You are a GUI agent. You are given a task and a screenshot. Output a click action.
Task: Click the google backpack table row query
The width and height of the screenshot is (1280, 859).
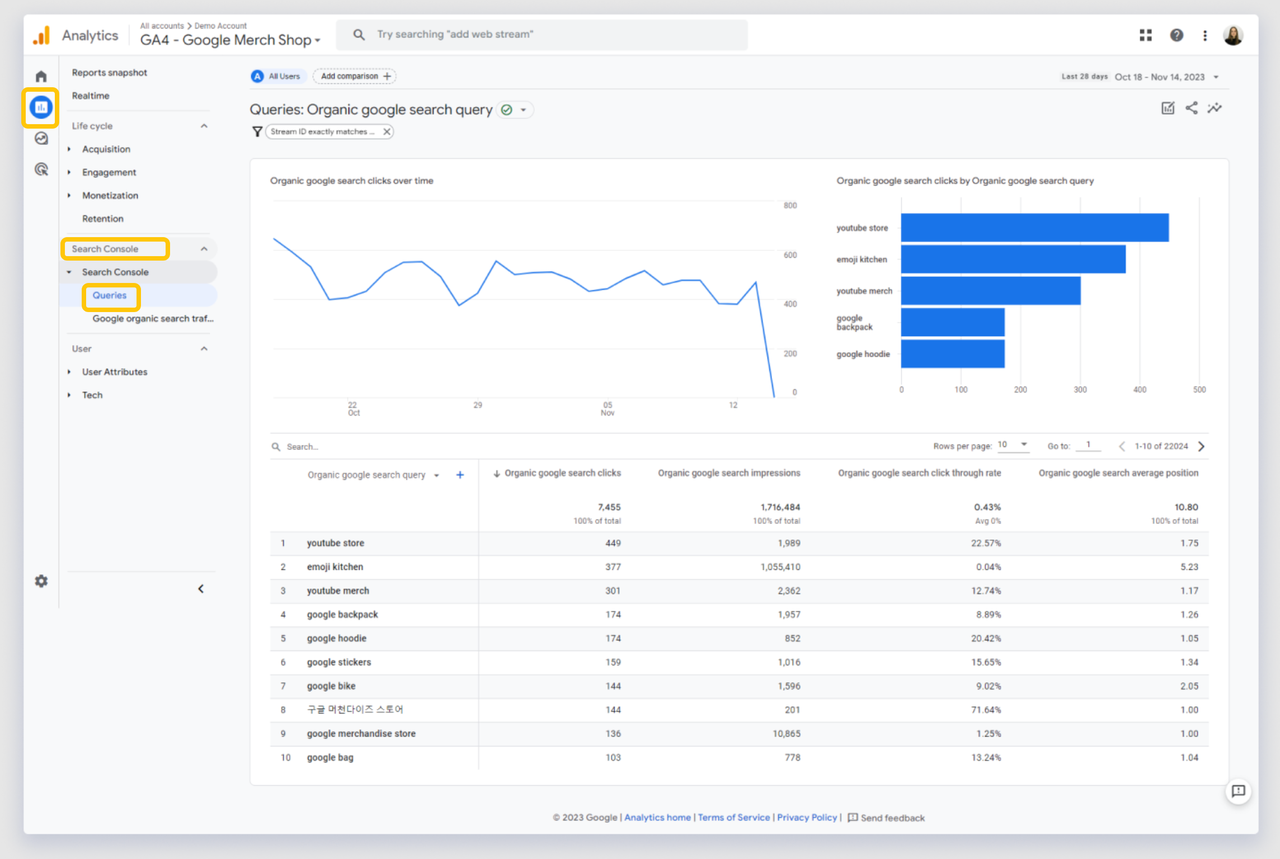pos(342,615)
